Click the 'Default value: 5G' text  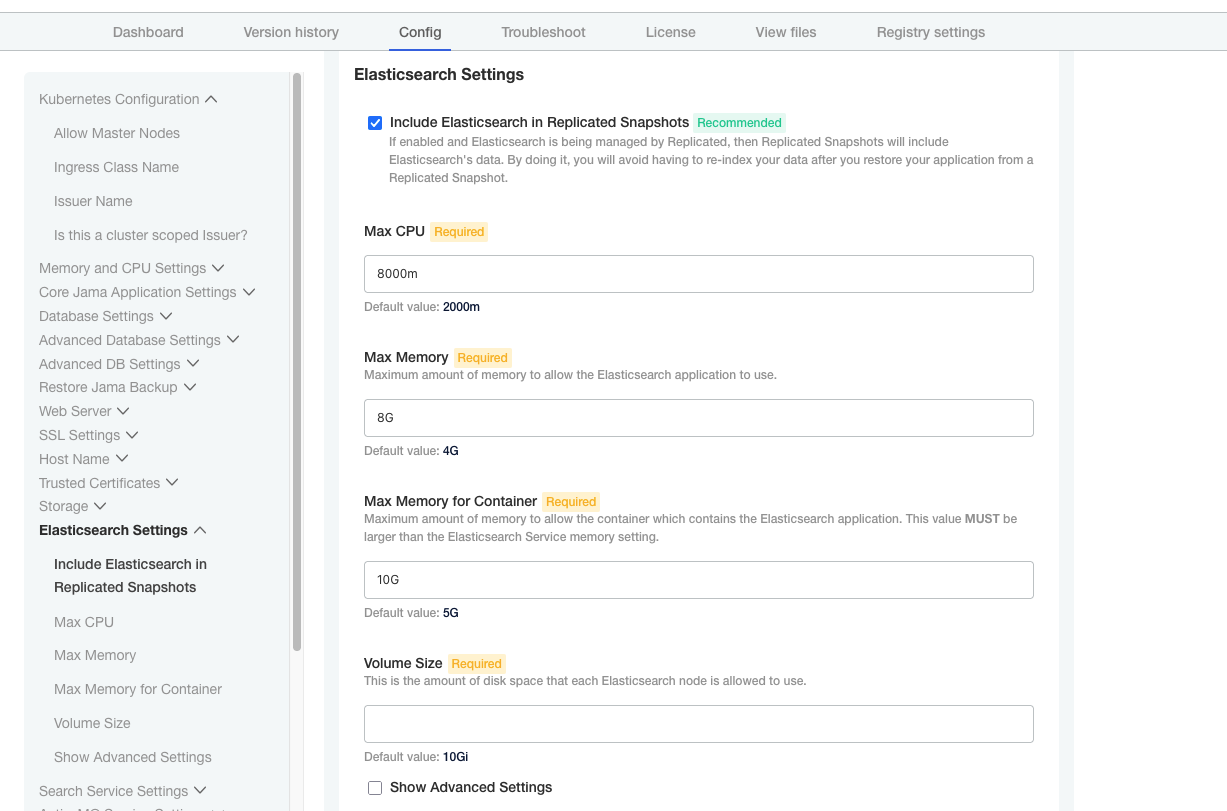click(411, 613)
